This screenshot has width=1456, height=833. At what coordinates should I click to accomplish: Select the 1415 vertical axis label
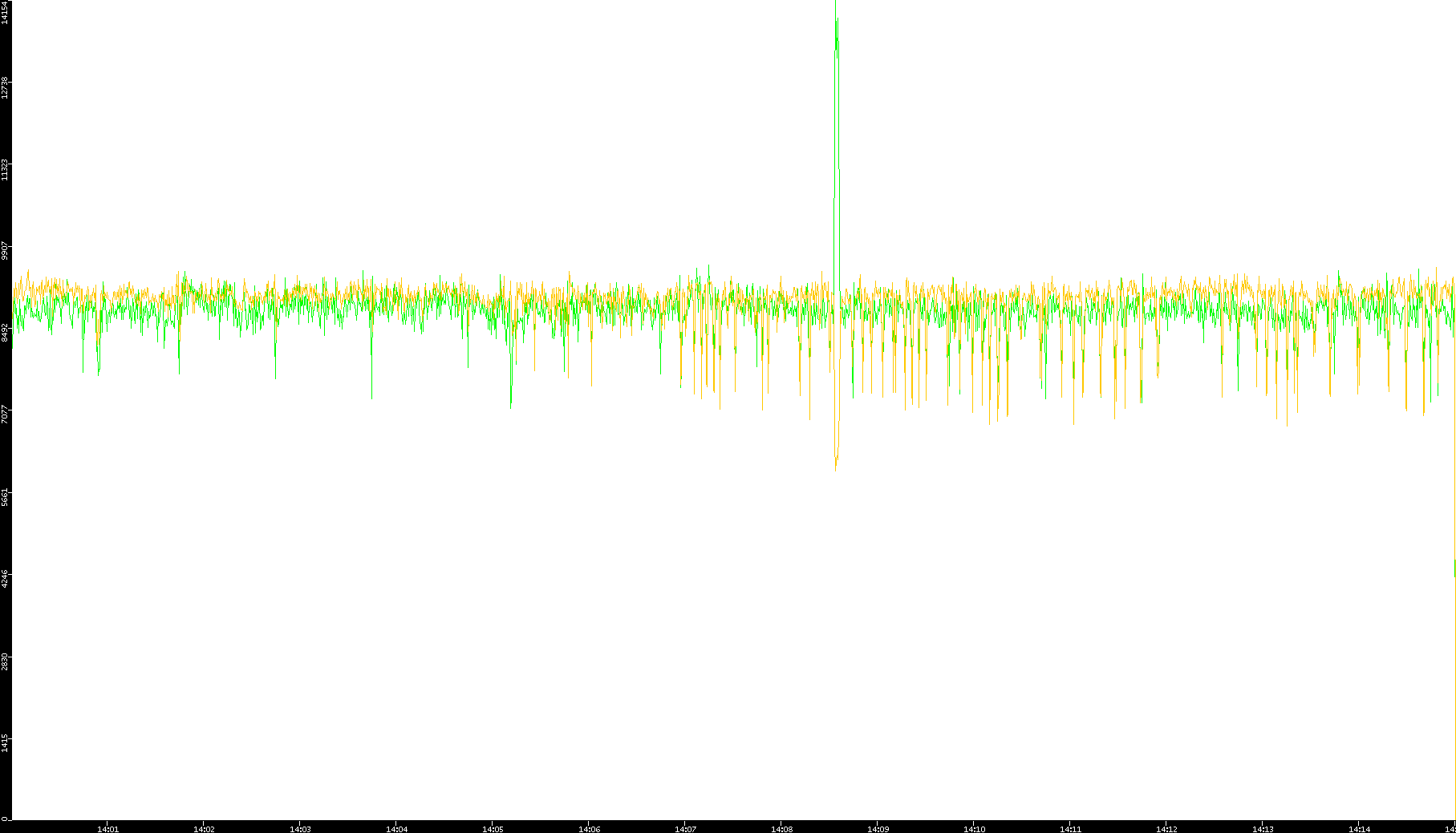click(x=5, y=742)
